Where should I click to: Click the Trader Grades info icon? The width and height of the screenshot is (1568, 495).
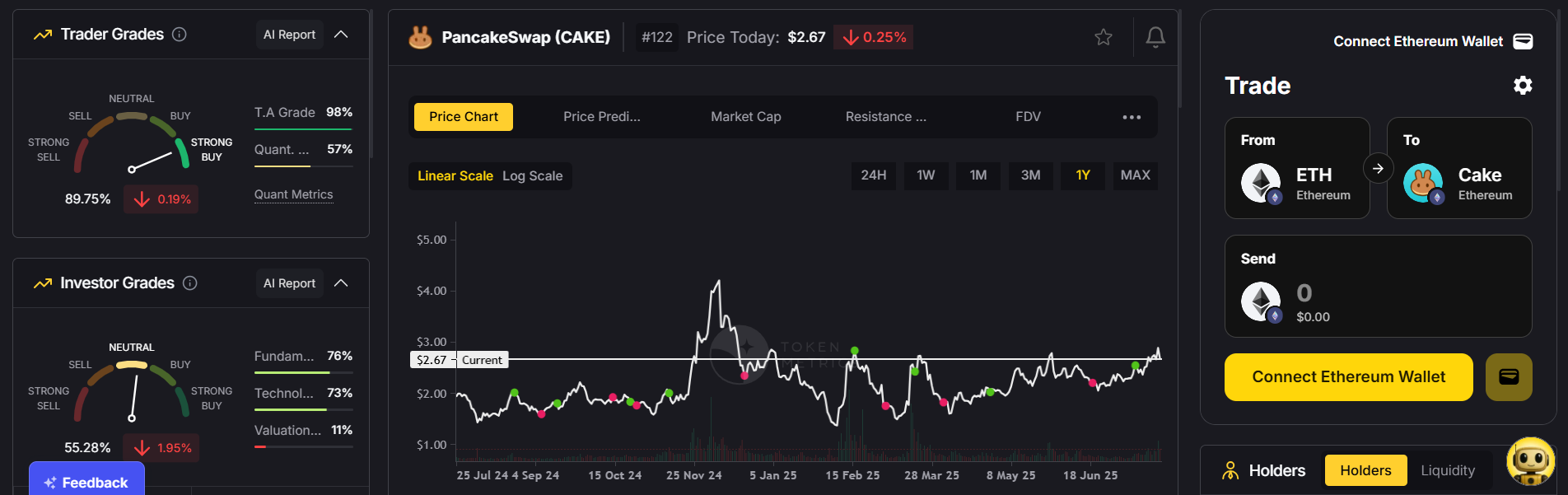coord(180,35)
